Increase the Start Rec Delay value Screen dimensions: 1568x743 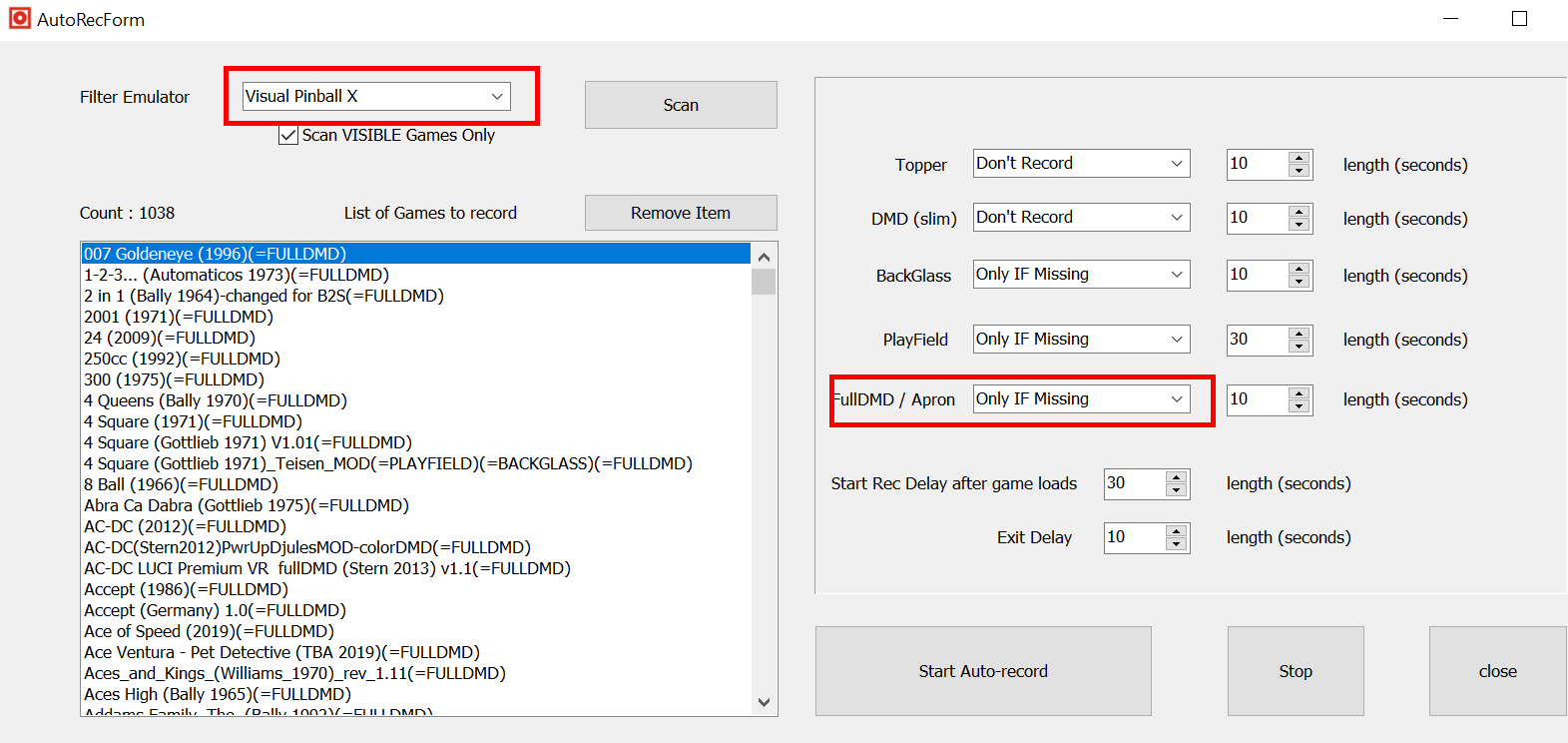1177,477
